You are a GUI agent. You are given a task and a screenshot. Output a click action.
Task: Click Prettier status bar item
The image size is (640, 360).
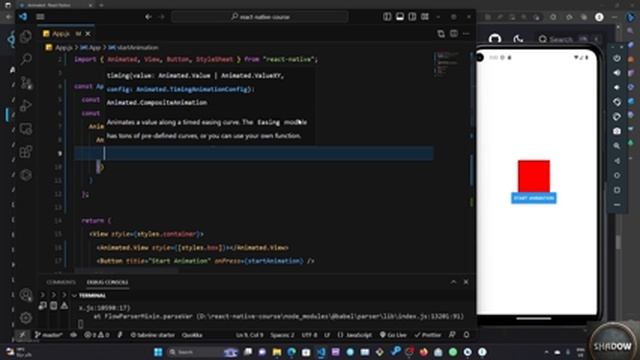click(x=428, y=335)
